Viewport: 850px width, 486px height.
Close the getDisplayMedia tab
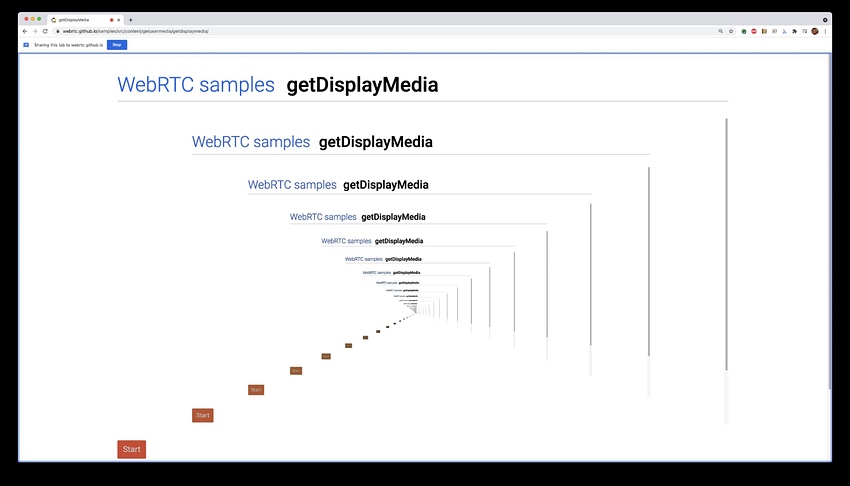coord(119,20)
